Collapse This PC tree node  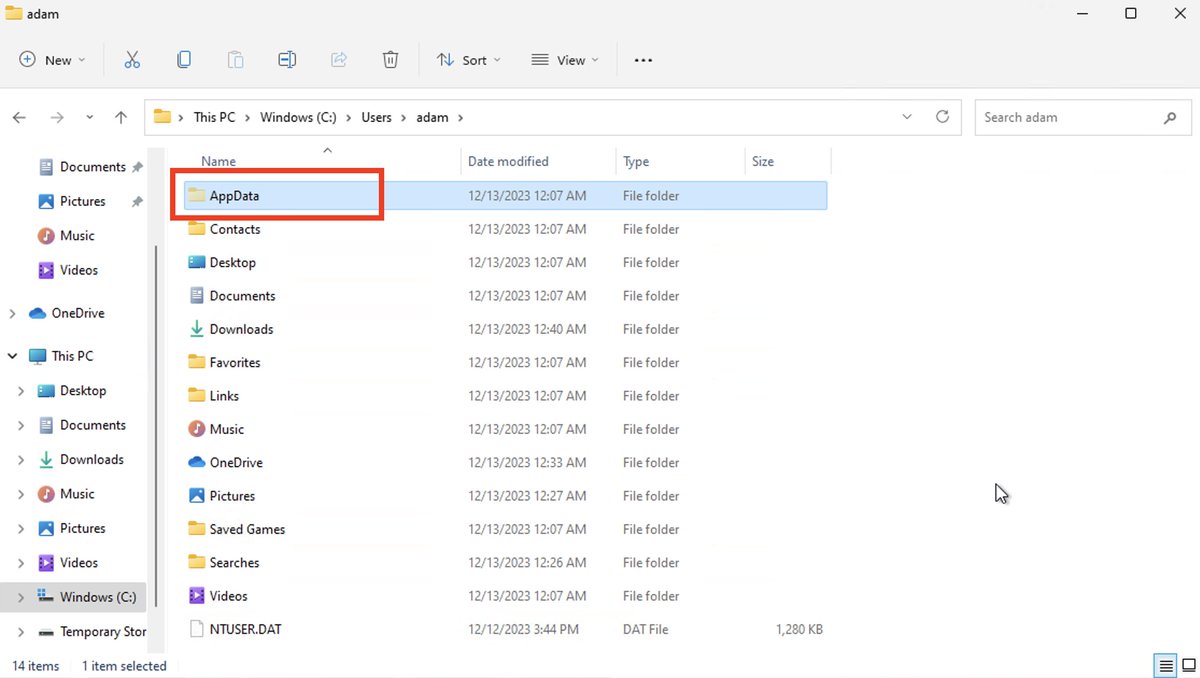click(x=12, y=356)
